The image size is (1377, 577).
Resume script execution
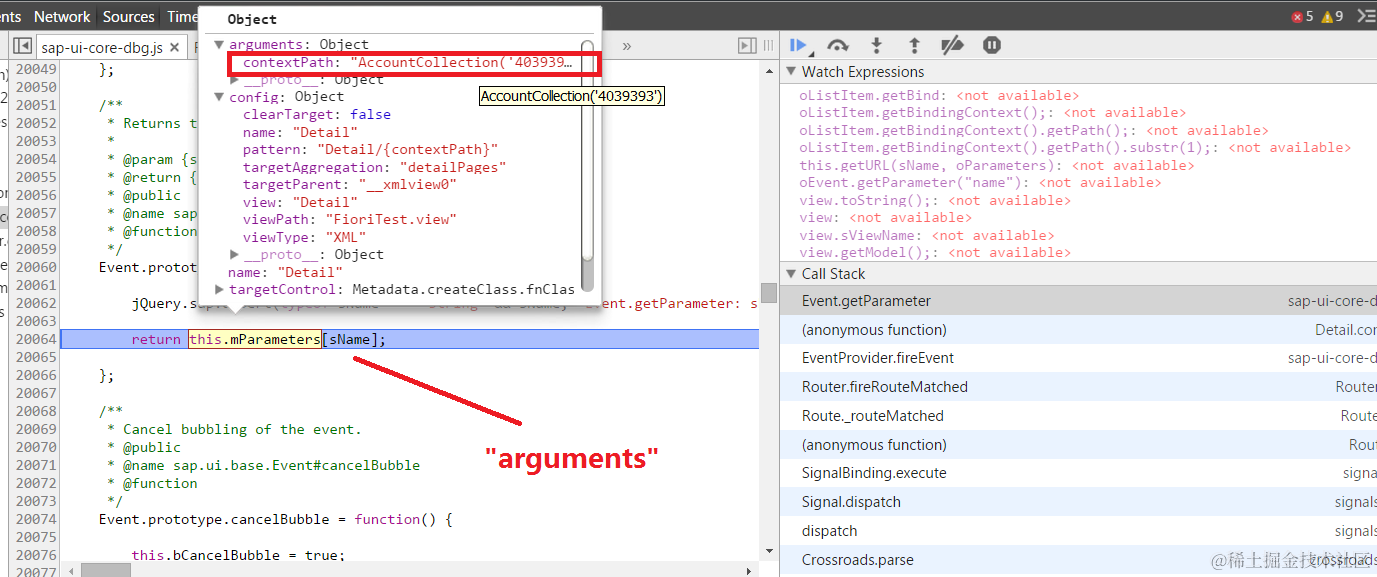pyautogui.click(x=798, y=45)
